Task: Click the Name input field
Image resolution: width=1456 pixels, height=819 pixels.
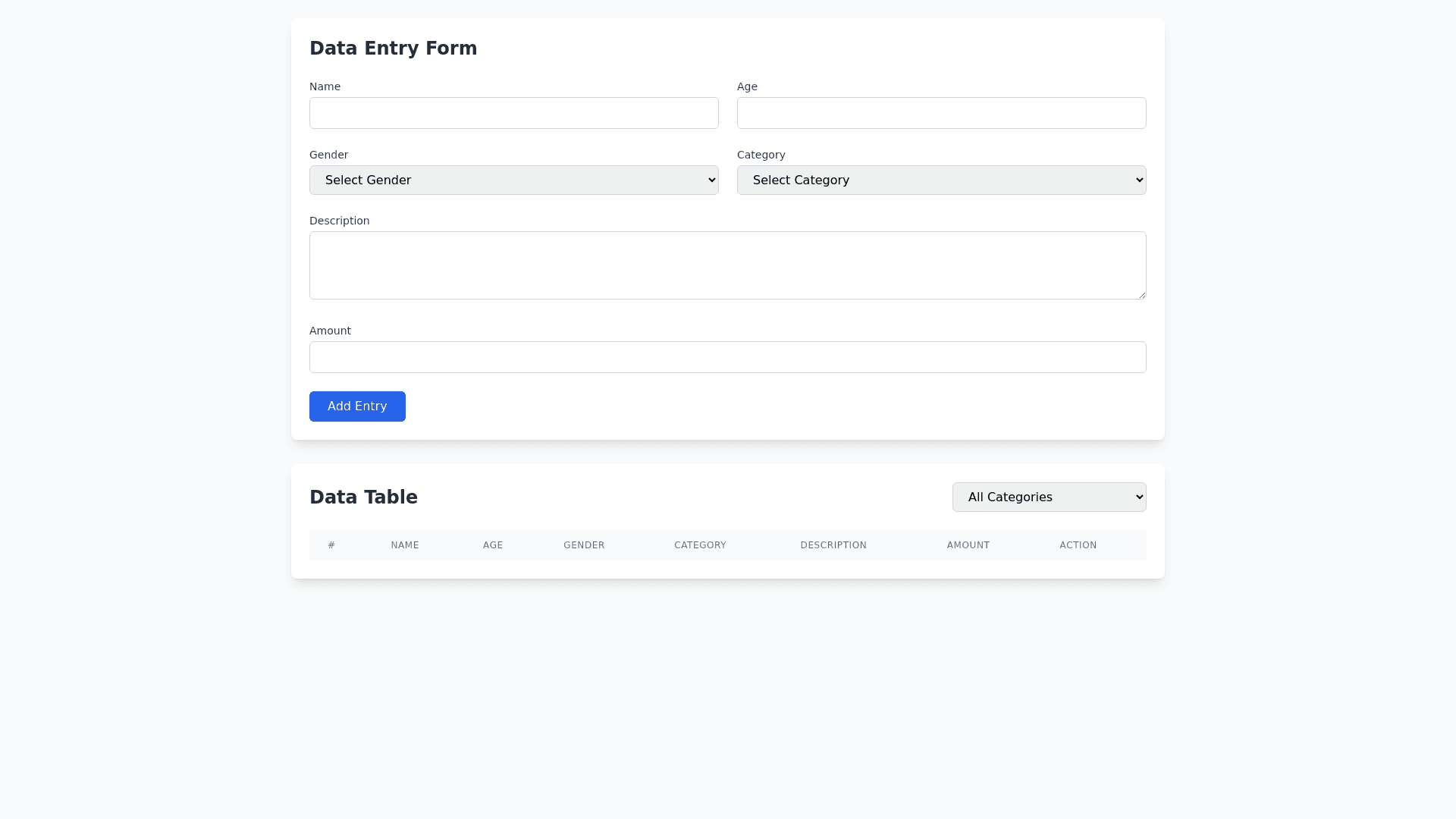Action: pyautogui.click(x=513, y=113)
